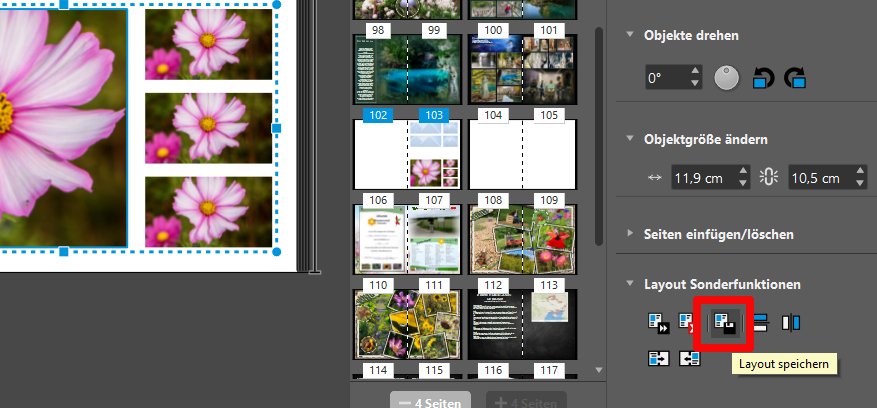Click the rotation angle 0° input field
This screenshot has height=408, width=877.
(x=665, y=78)
